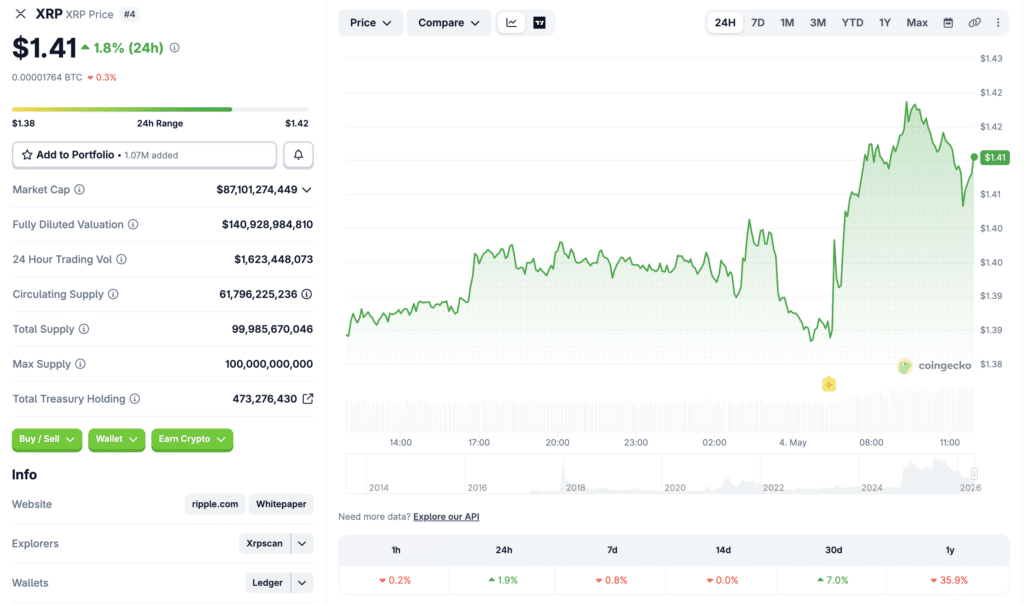1024x604 pixels.
Task: Click the 24h Range progress bar
Action: click(x=160, y=109)
